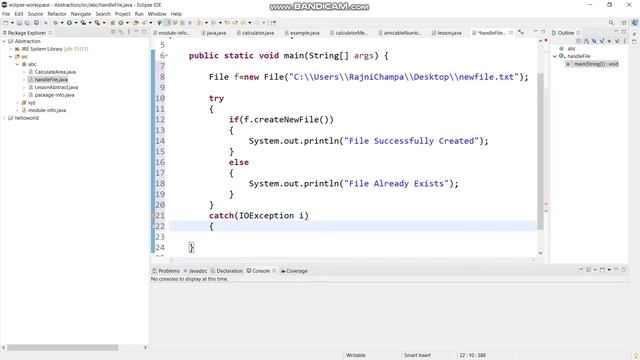
Task: Toggle Hide Local Types in Outline toolbar
Action: coord(617,41)
